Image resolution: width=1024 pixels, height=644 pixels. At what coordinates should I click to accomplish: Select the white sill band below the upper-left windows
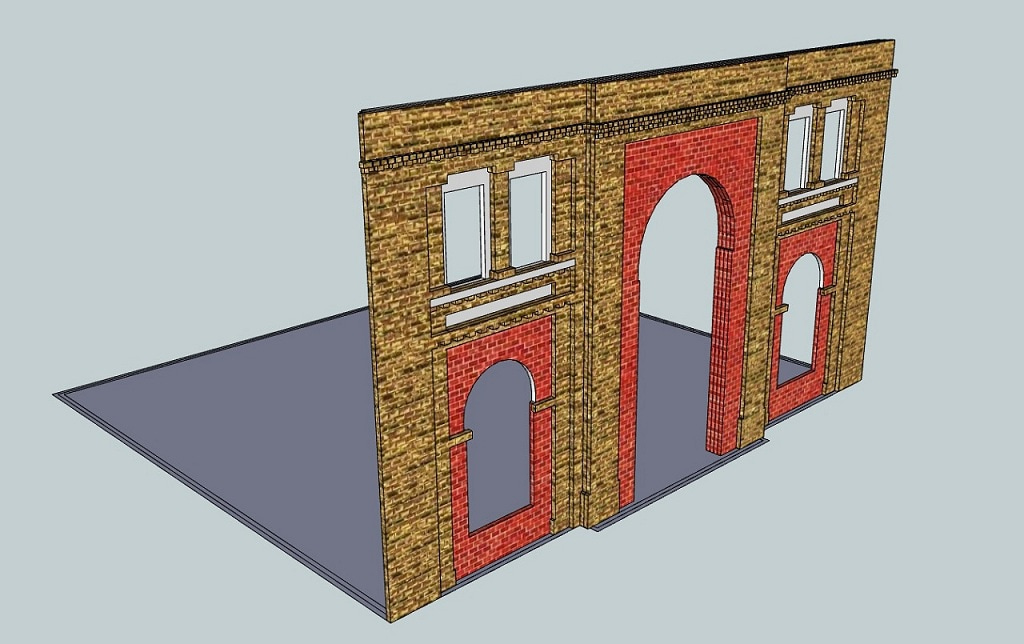[x=502, y=285]
